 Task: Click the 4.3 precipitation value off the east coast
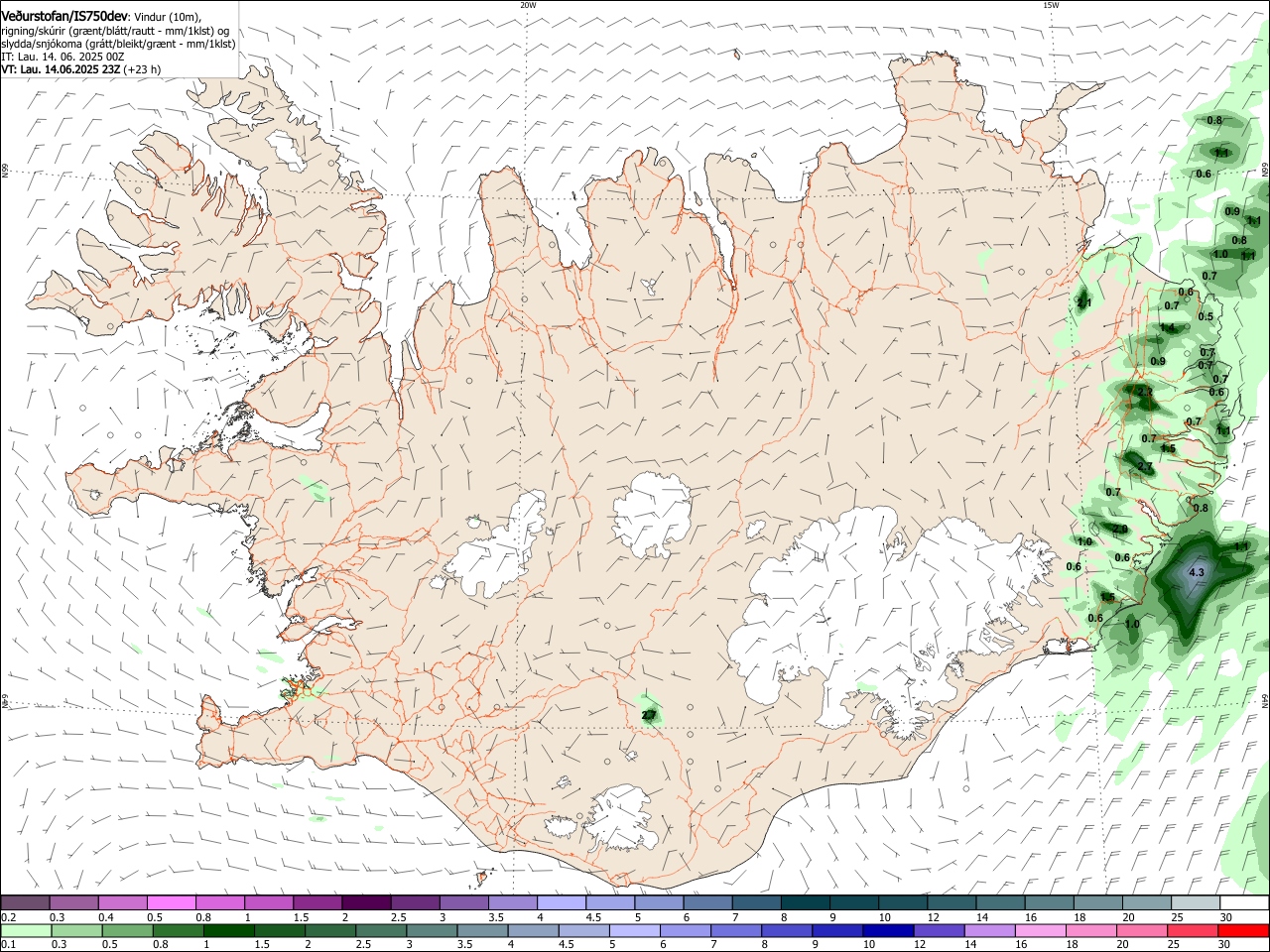pyautogui.click(x=1197, y=572)
